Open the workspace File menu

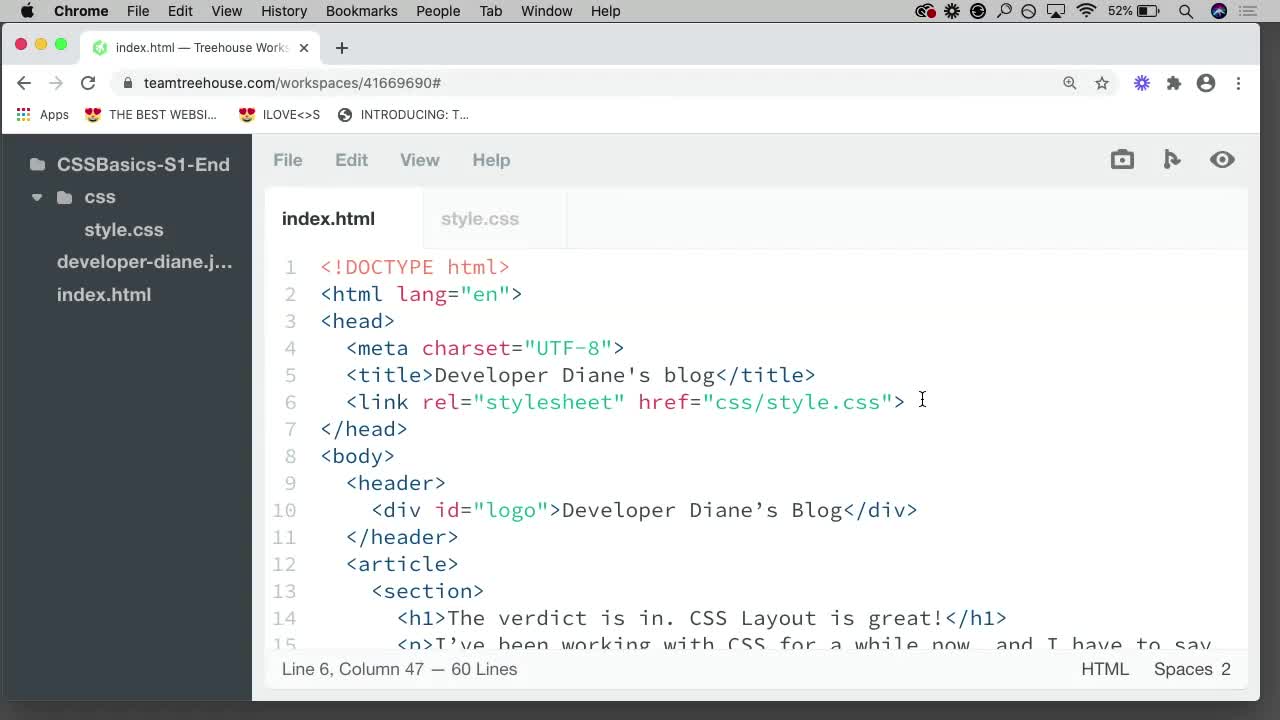[288, 160]
